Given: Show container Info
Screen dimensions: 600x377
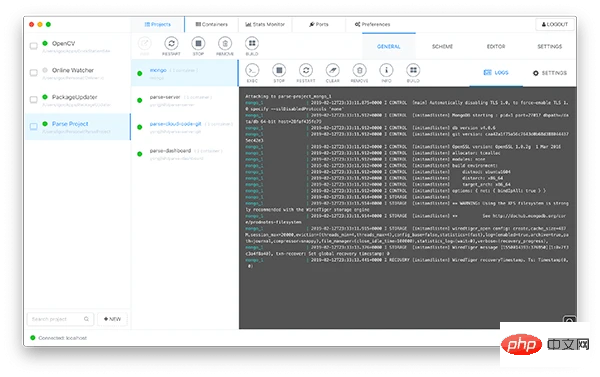Looking at the screenshot, I should point(386,70).
